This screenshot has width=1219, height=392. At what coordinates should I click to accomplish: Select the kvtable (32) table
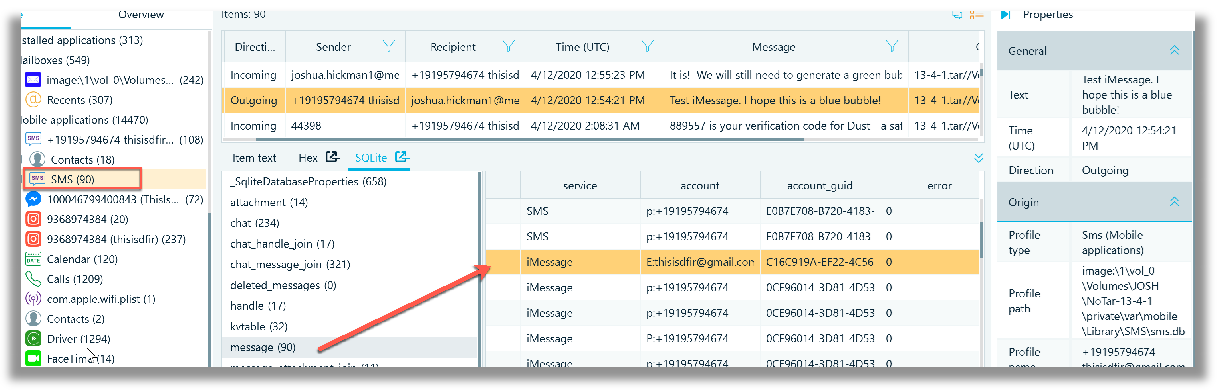(259, 327)
